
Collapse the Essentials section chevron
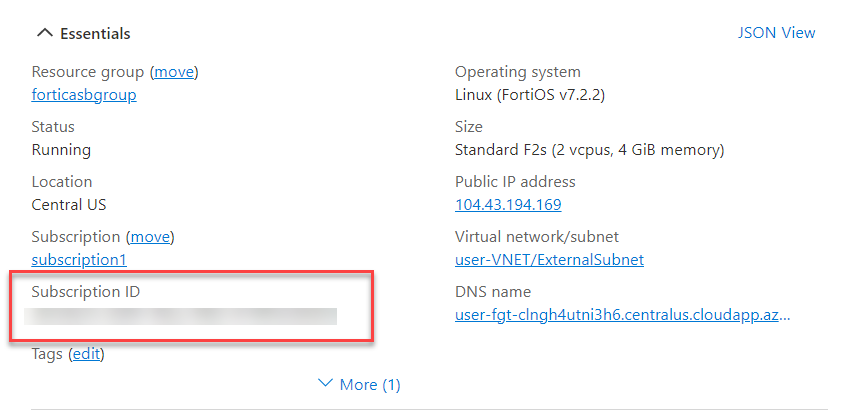43,33
